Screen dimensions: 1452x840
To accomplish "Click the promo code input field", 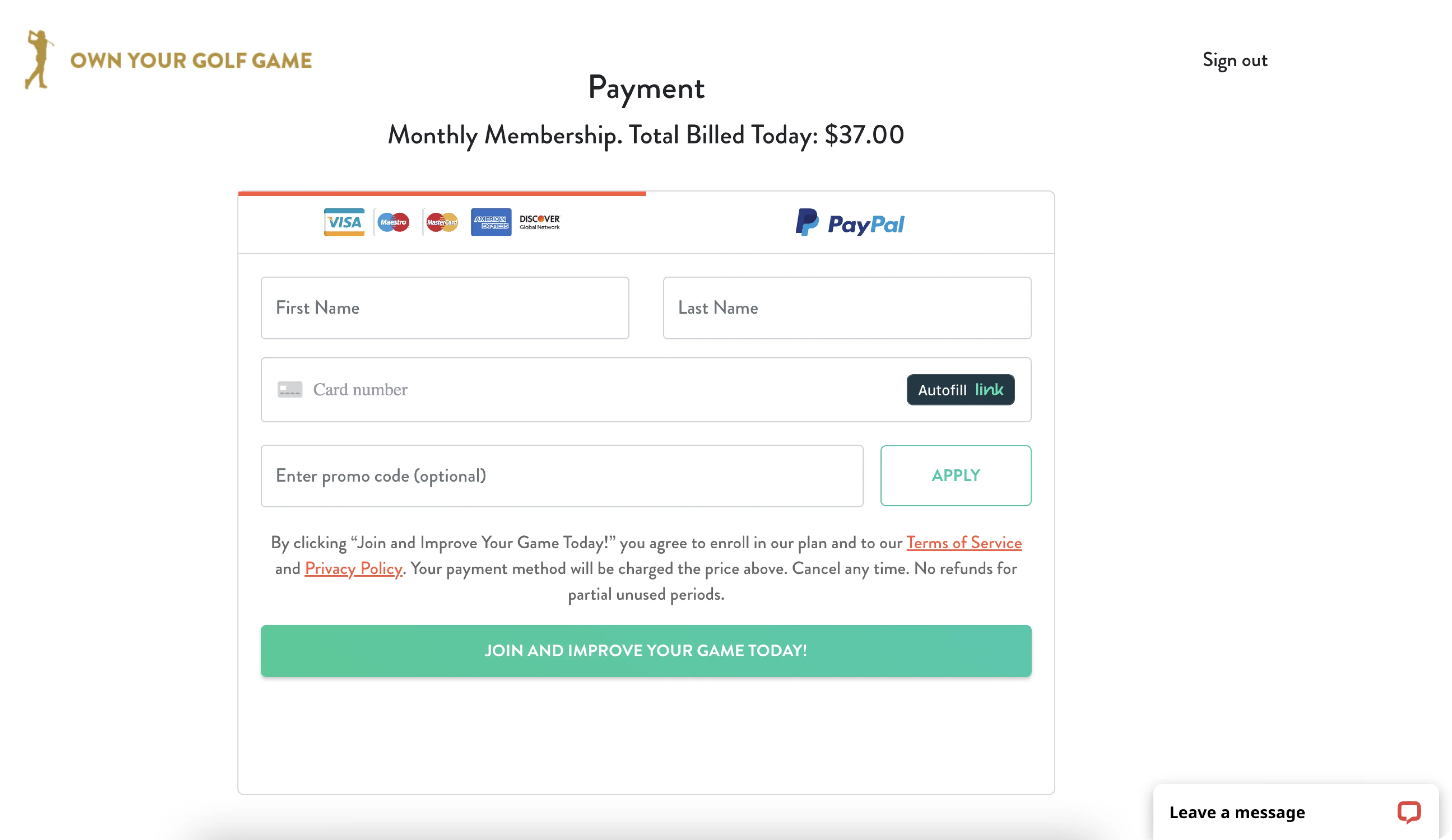I will [x=561, y=476].
